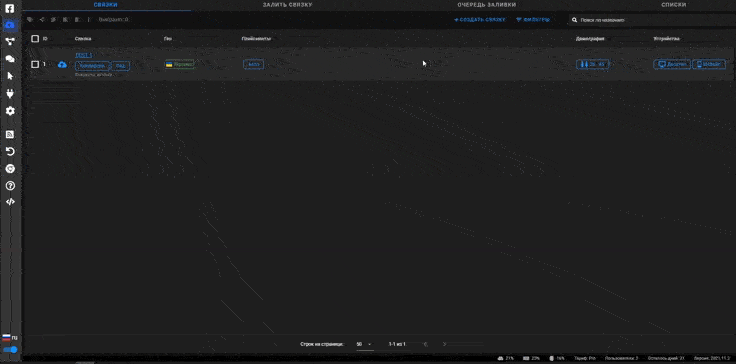Screen dimensions: 736x364
Task: Click the Создать связку button
Action: [x=480, y=20]
